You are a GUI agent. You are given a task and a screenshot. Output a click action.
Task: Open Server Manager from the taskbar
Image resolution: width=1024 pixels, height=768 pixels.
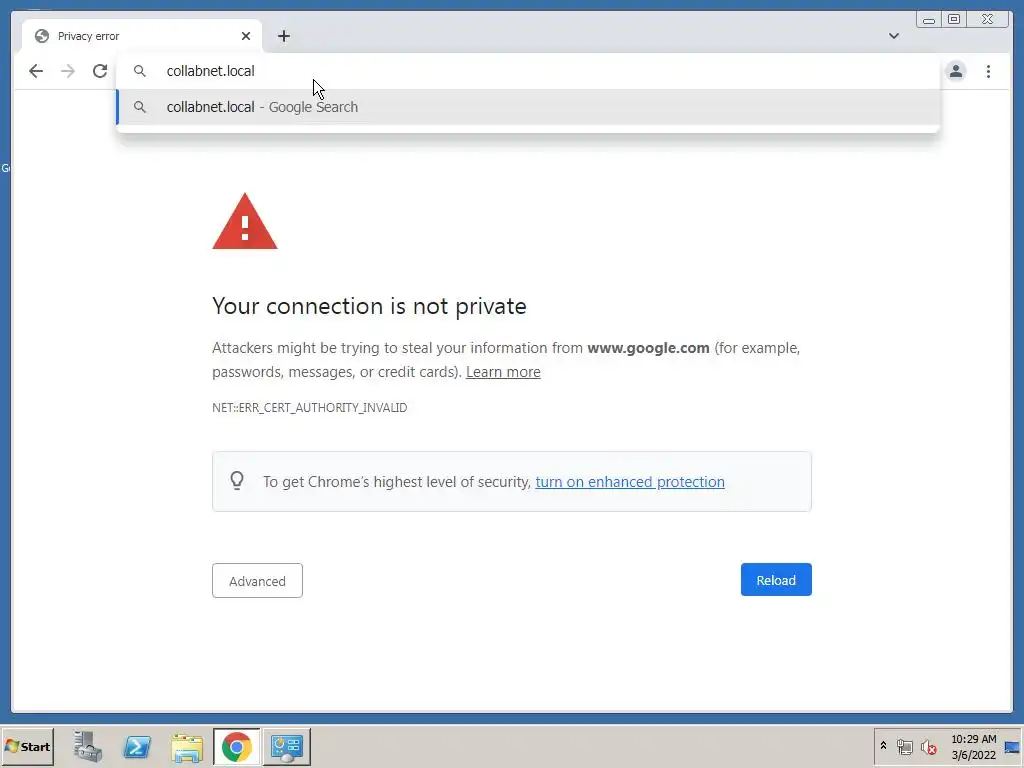tap(88, 746)
